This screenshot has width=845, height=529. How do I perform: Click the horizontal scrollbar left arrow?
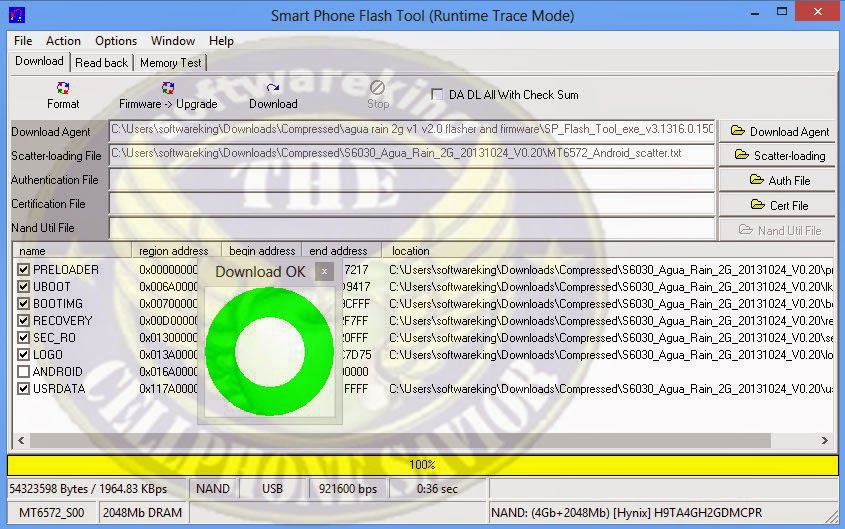(x=21, y=440)
